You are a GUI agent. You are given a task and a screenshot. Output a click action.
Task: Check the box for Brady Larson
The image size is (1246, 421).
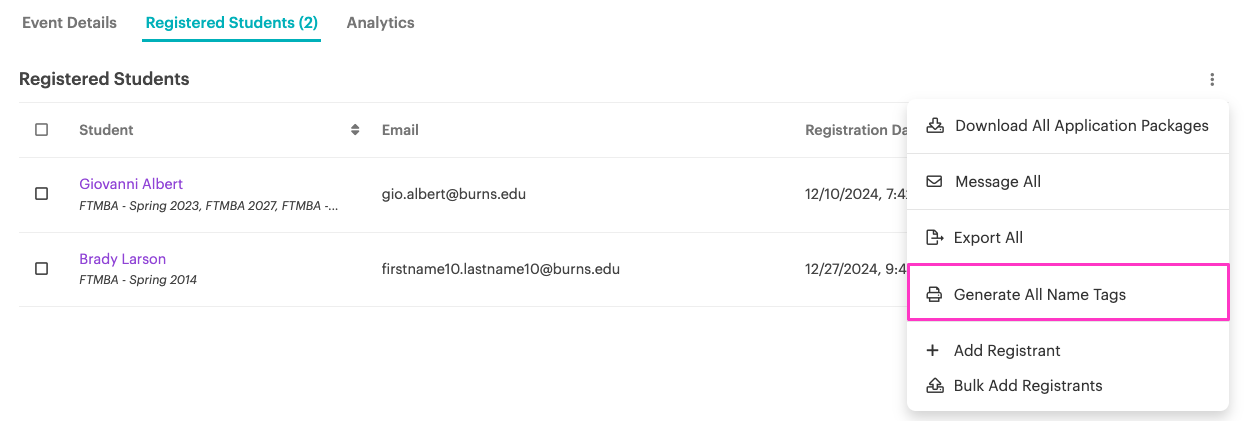click(x=41, y=269)
